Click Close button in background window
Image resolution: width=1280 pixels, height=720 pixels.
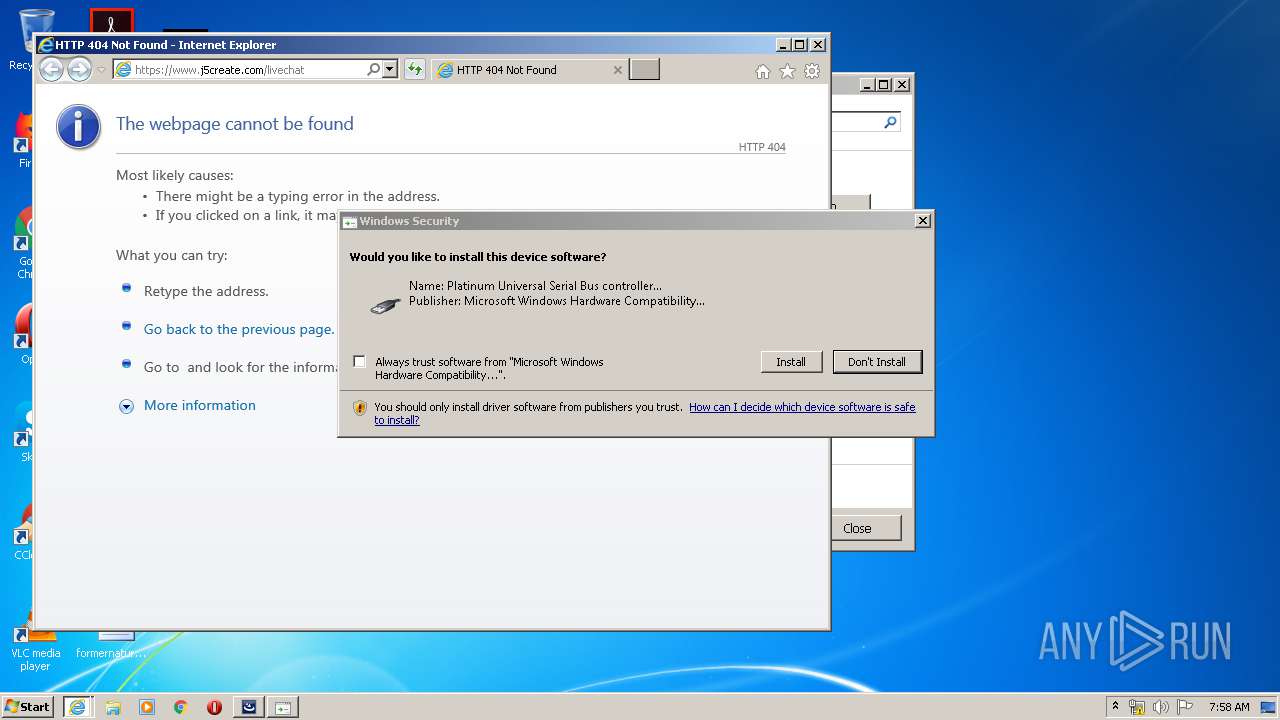(x=866, y=528)
